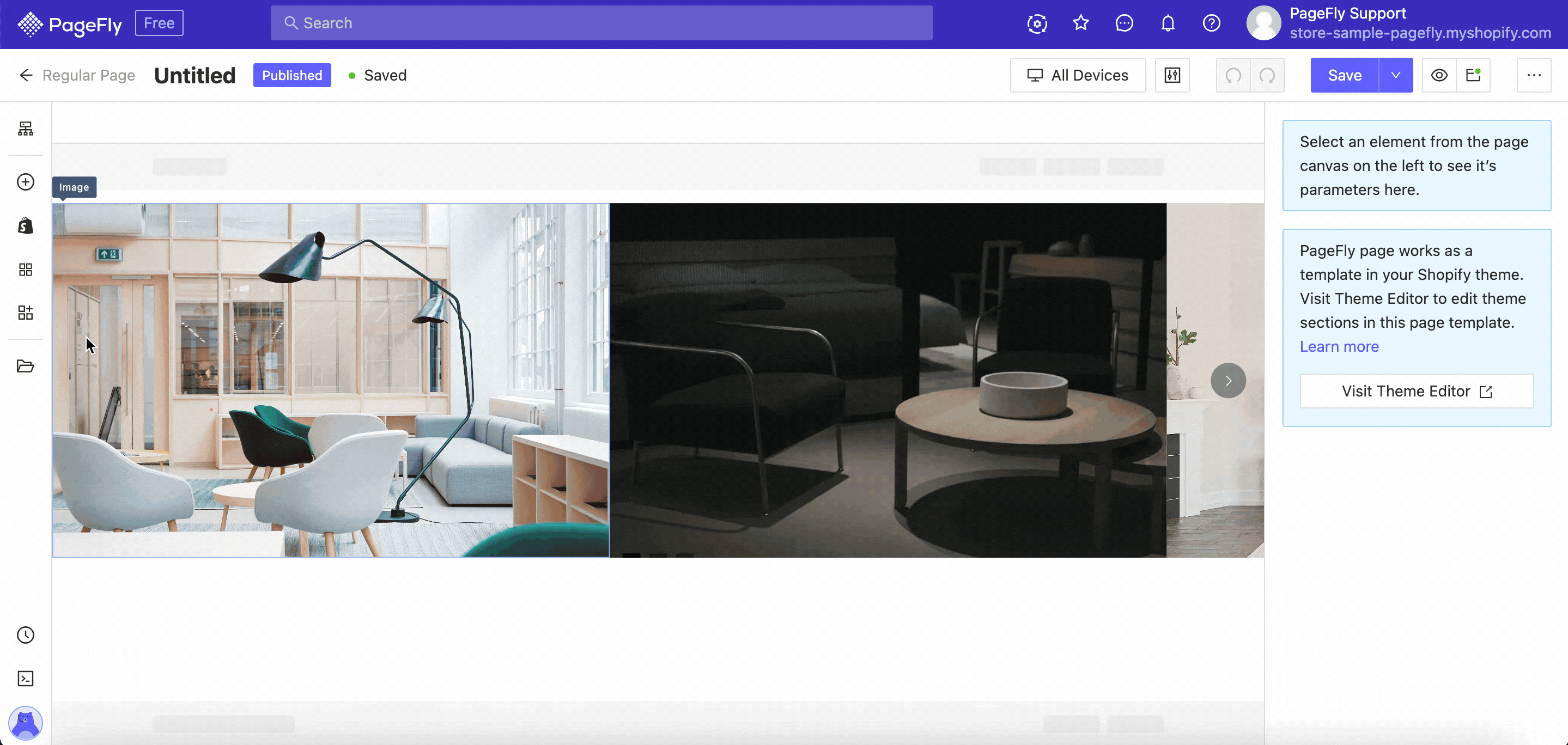
Task: Go back with the arrow beside Regular Page
Action: click(x=26, y=75)
